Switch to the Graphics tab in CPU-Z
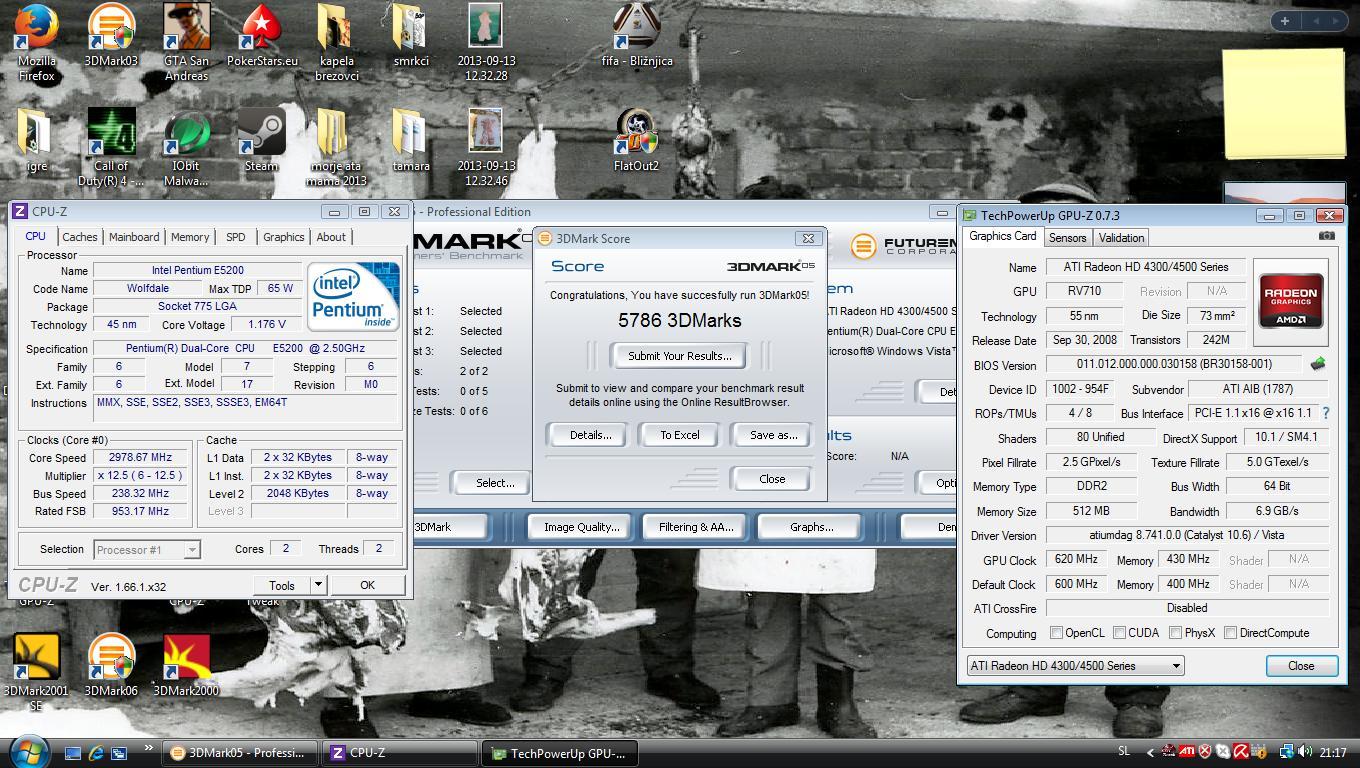The width and height of the screenshot is (1360, 768). click(x=283, y=237)
